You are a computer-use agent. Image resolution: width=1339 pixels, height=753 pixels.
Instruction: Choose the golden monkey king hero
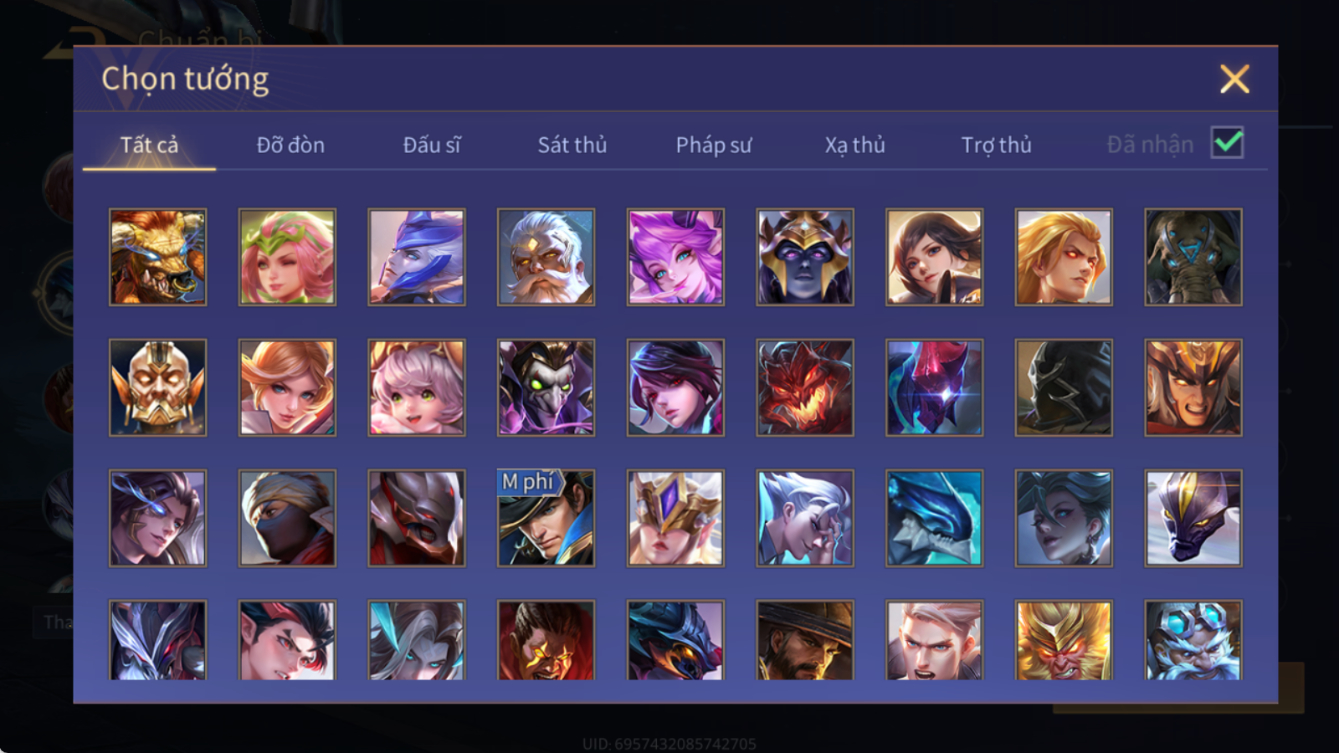pos(1064,640)
